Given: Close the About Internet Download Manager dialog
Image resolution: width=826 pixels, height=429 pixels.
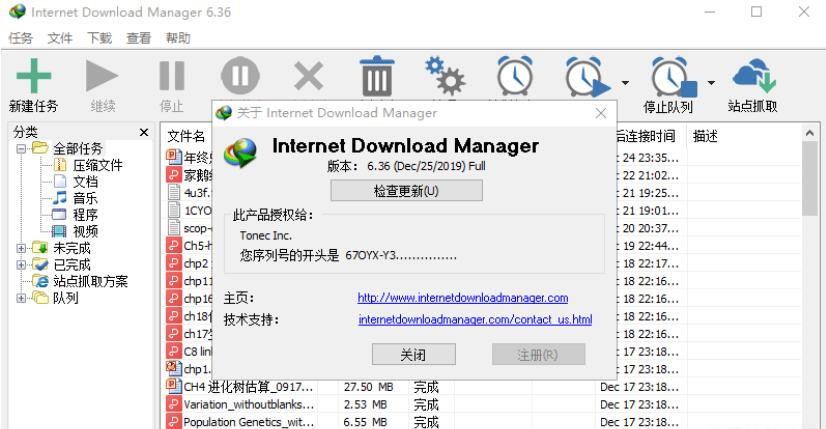Looking at the screenshot, I should tap(601, 113).
